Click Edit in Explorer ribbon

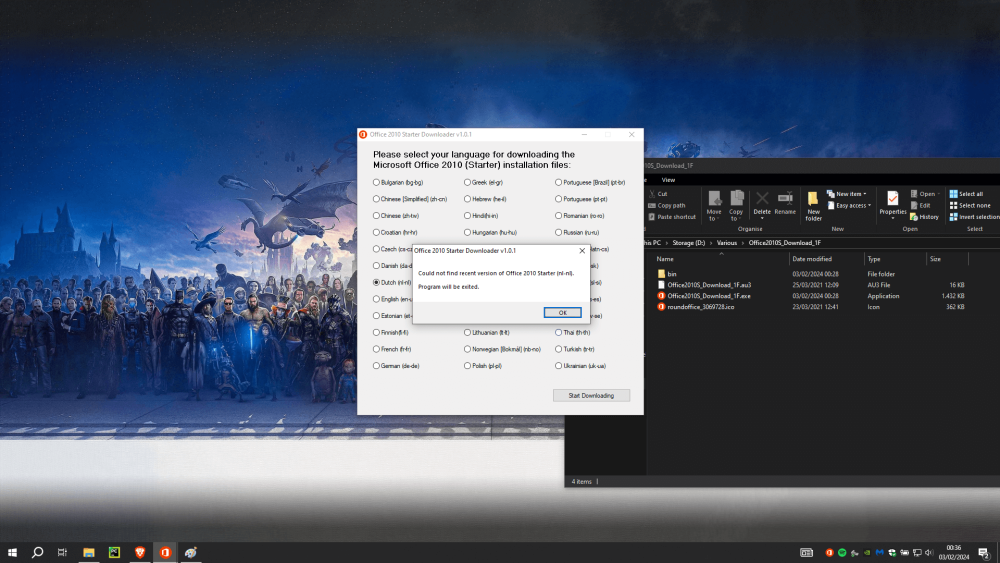(920, 205)
